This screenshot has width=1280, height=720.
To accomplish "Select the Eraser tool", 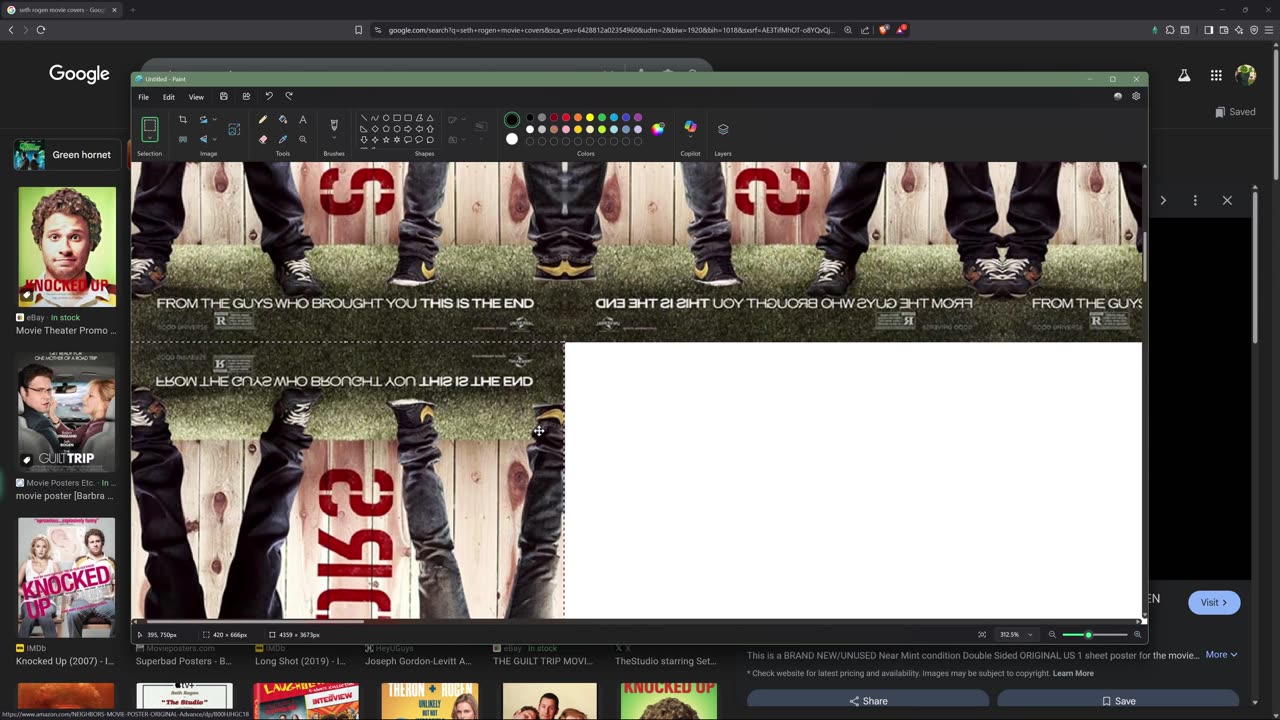I will (x=263, y=139).
